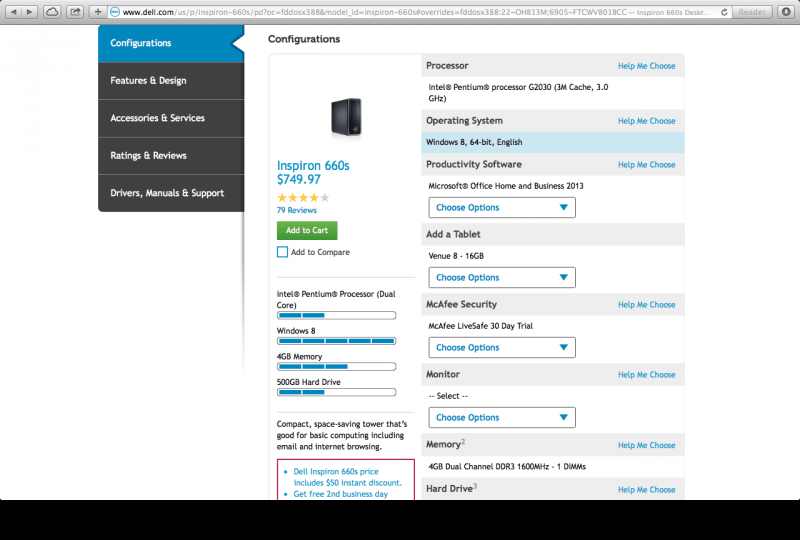Click McAfee LiveSafe 30 Day Trial text
Image resolution: width=800 pixels, height=540 pixels.
tap(480, 326)
